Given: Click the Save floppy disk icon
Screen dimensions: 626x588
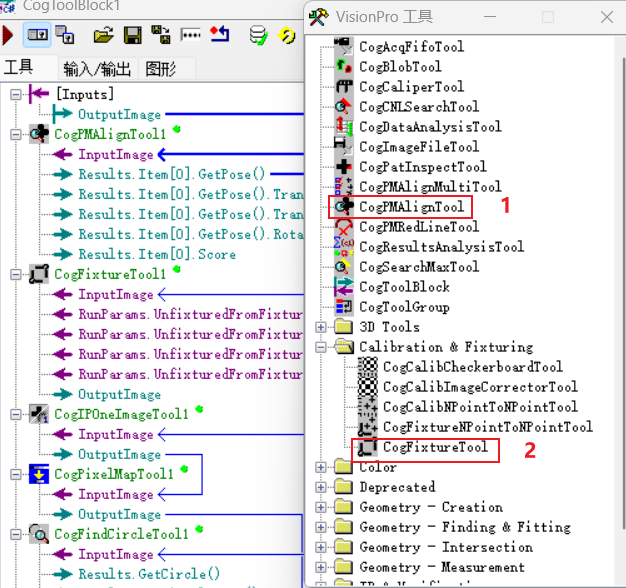Looking at the screenshot, I should [133, 35].
